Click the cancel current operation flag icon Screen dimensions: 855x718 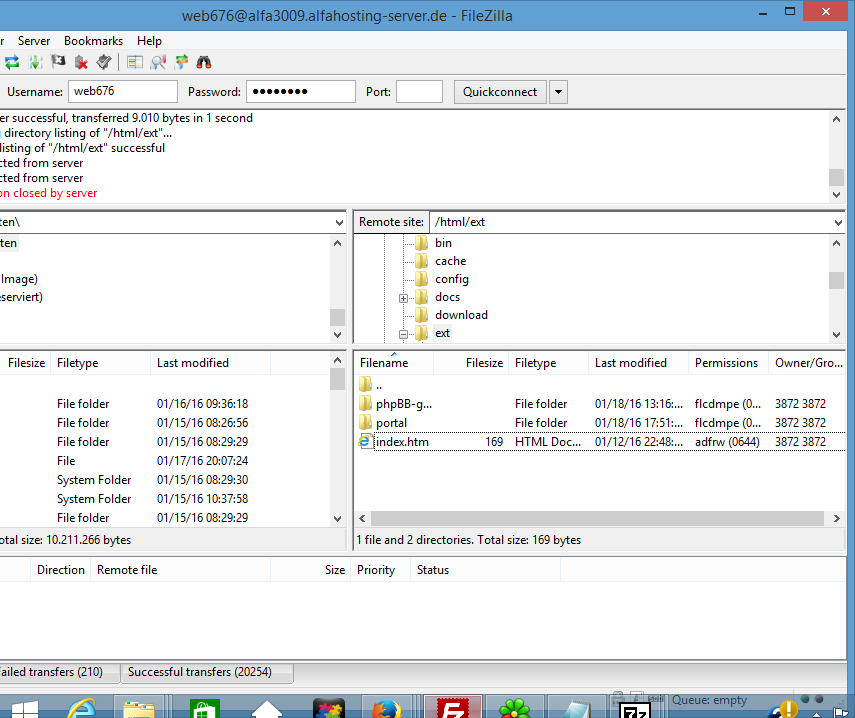58,62
